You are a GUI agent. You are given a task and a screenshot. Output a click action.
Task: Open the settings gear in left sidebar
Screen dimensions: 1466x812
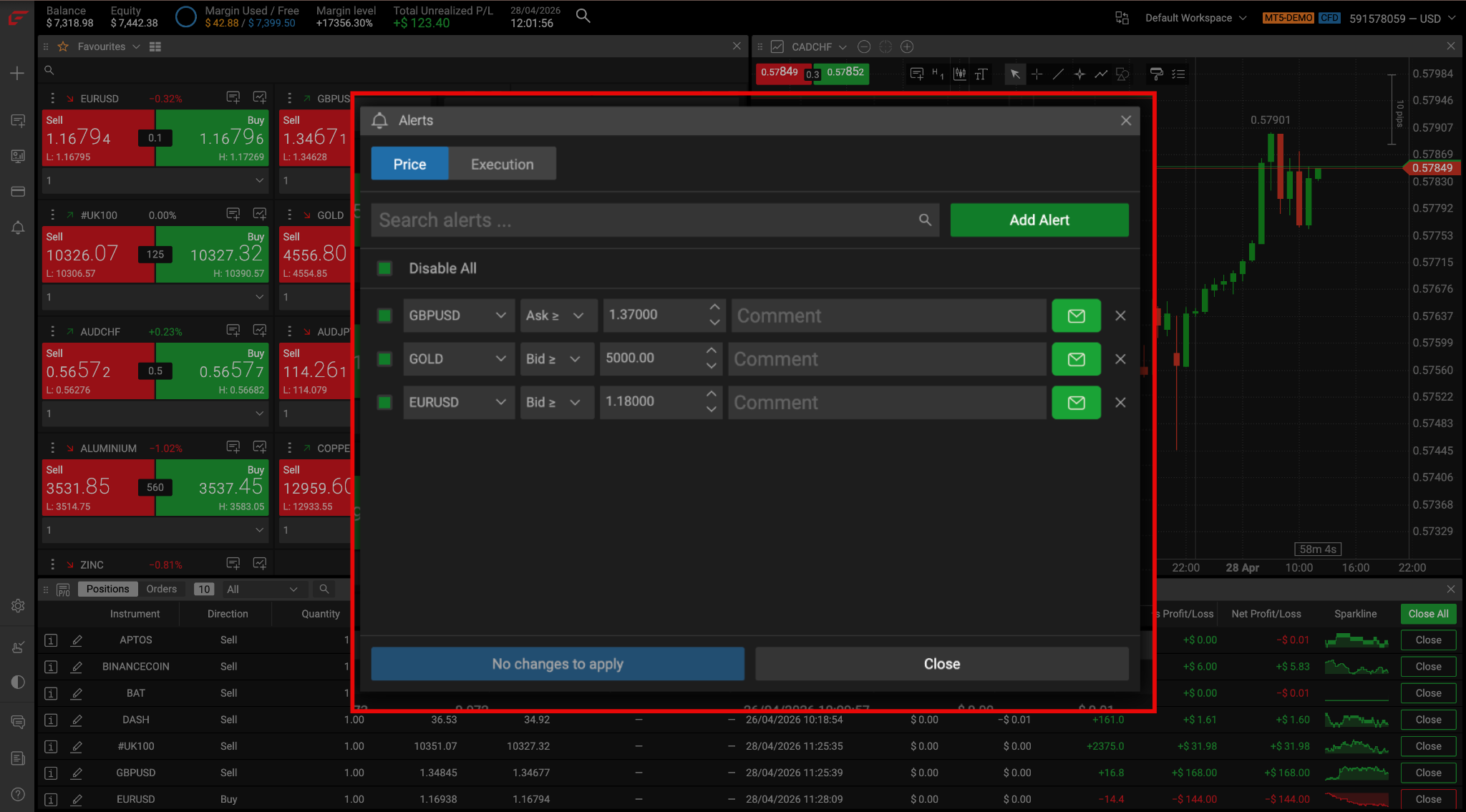(18, 606)
